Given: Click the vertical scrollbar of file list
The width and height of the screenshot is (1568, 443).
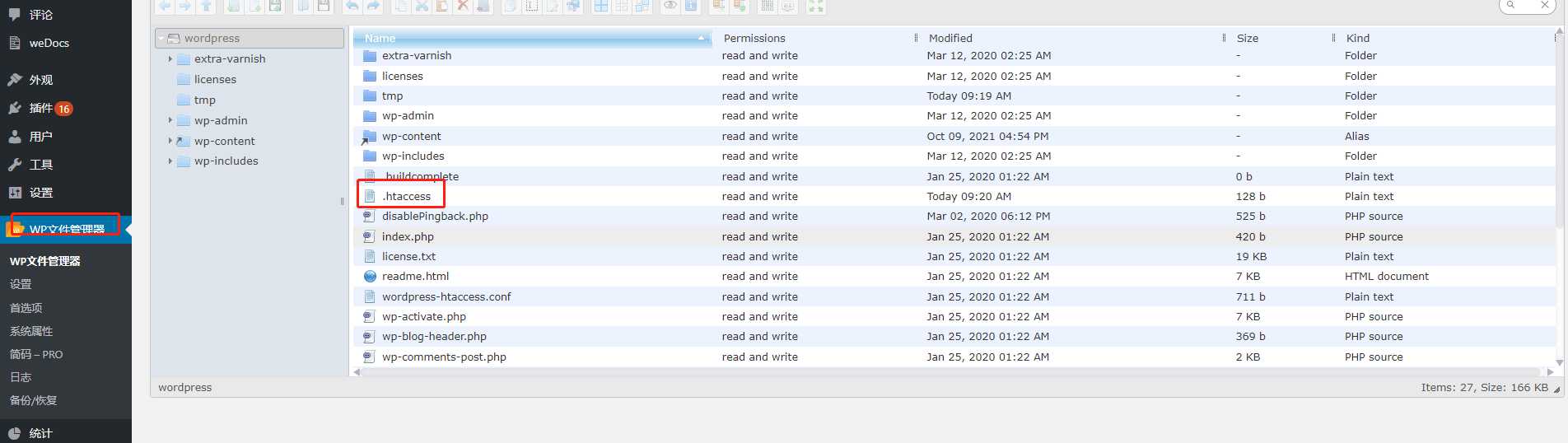Looking at the screenshot, I should pos(1559,132).
